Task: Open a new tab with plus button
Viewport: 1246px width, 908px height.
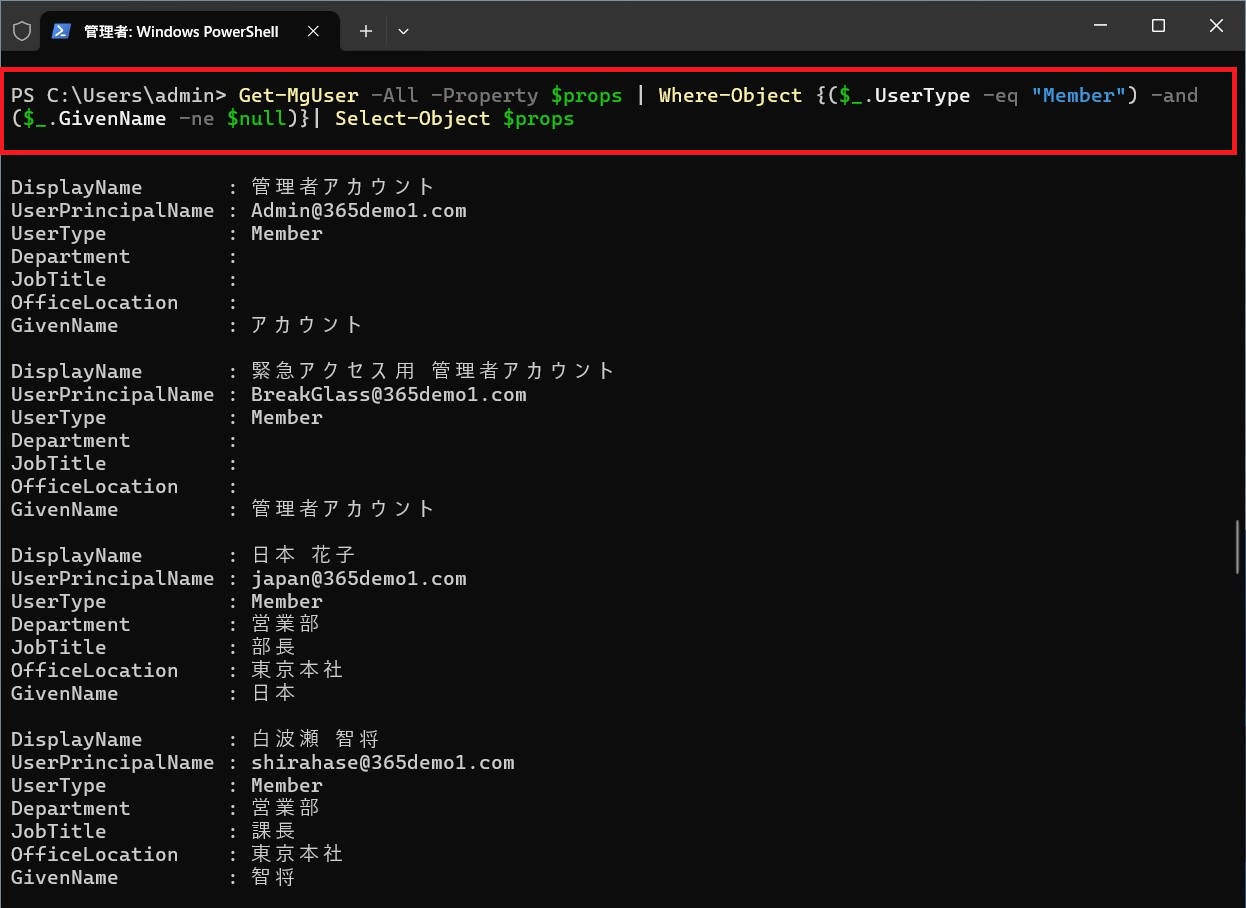Action: pos(366,31)
